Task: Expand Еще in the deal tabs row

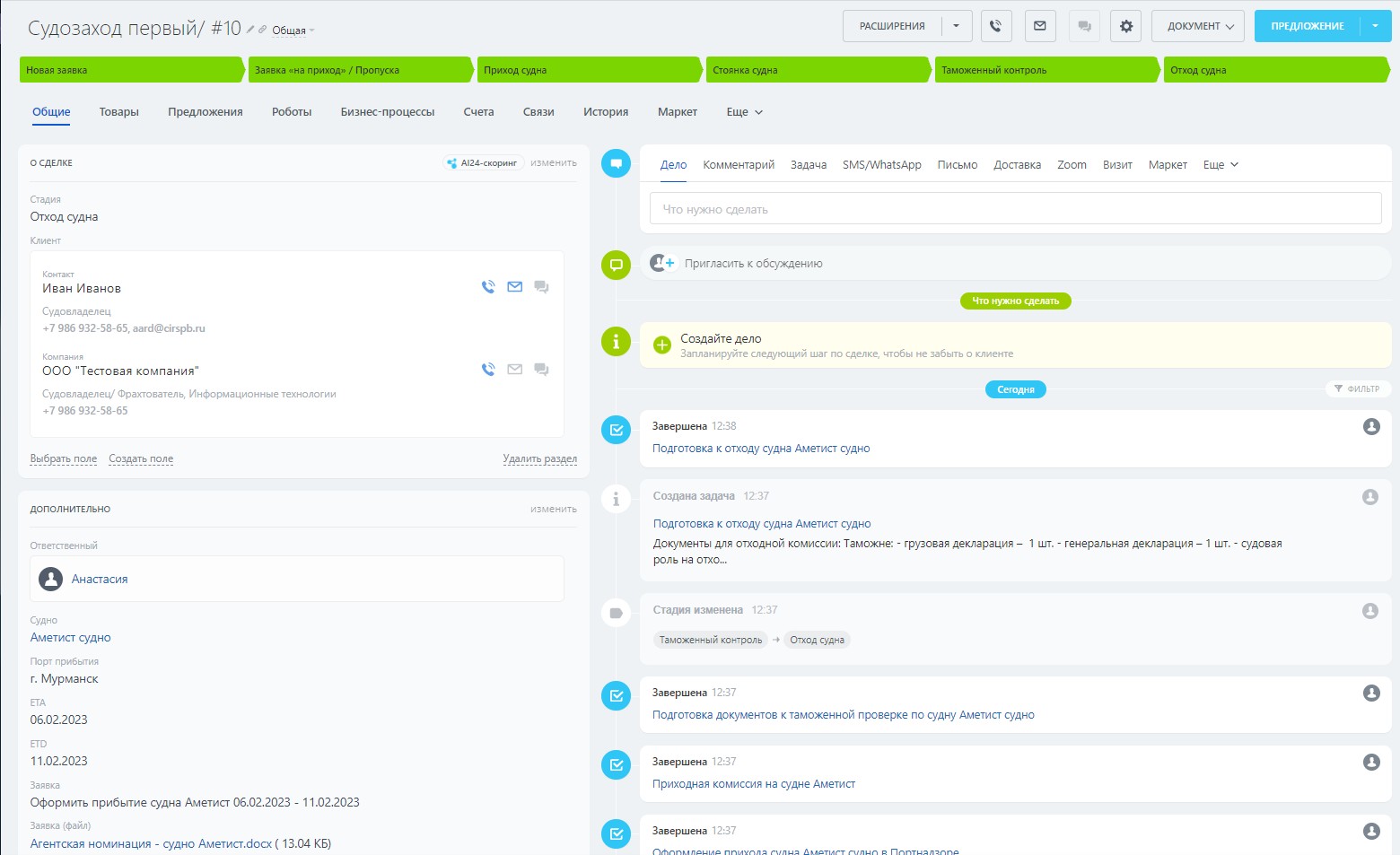Action: pos(744,112)
